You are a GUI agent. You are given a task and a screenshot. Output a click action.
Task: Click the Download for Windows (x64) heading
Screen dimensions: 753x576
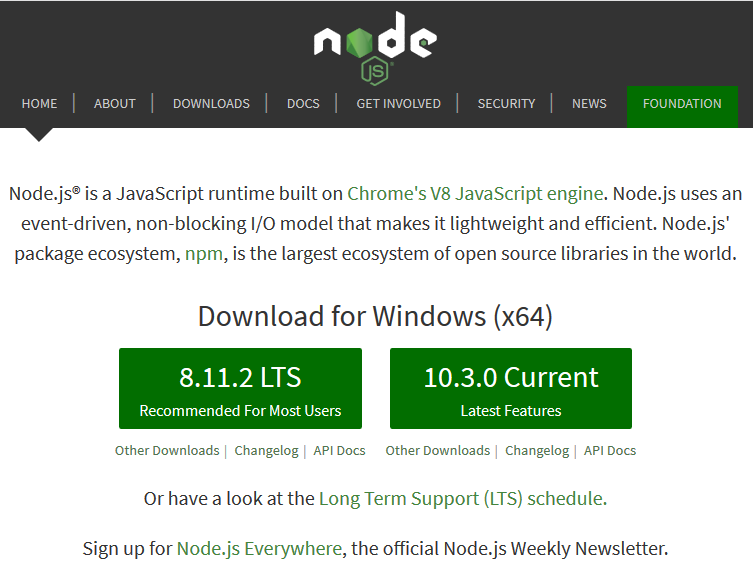(x=376, y=317)
